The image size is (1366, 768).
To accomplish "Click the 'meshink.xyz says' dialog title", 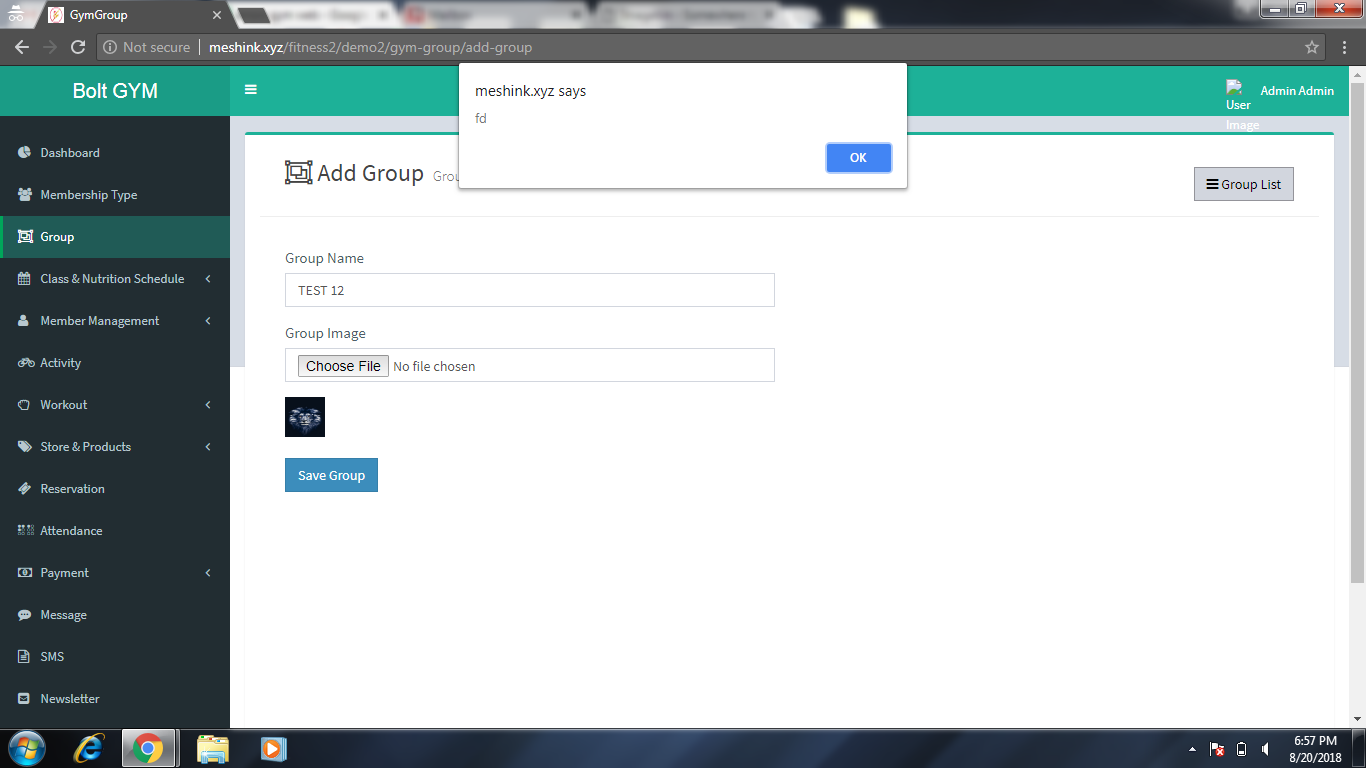I will 530,91.
